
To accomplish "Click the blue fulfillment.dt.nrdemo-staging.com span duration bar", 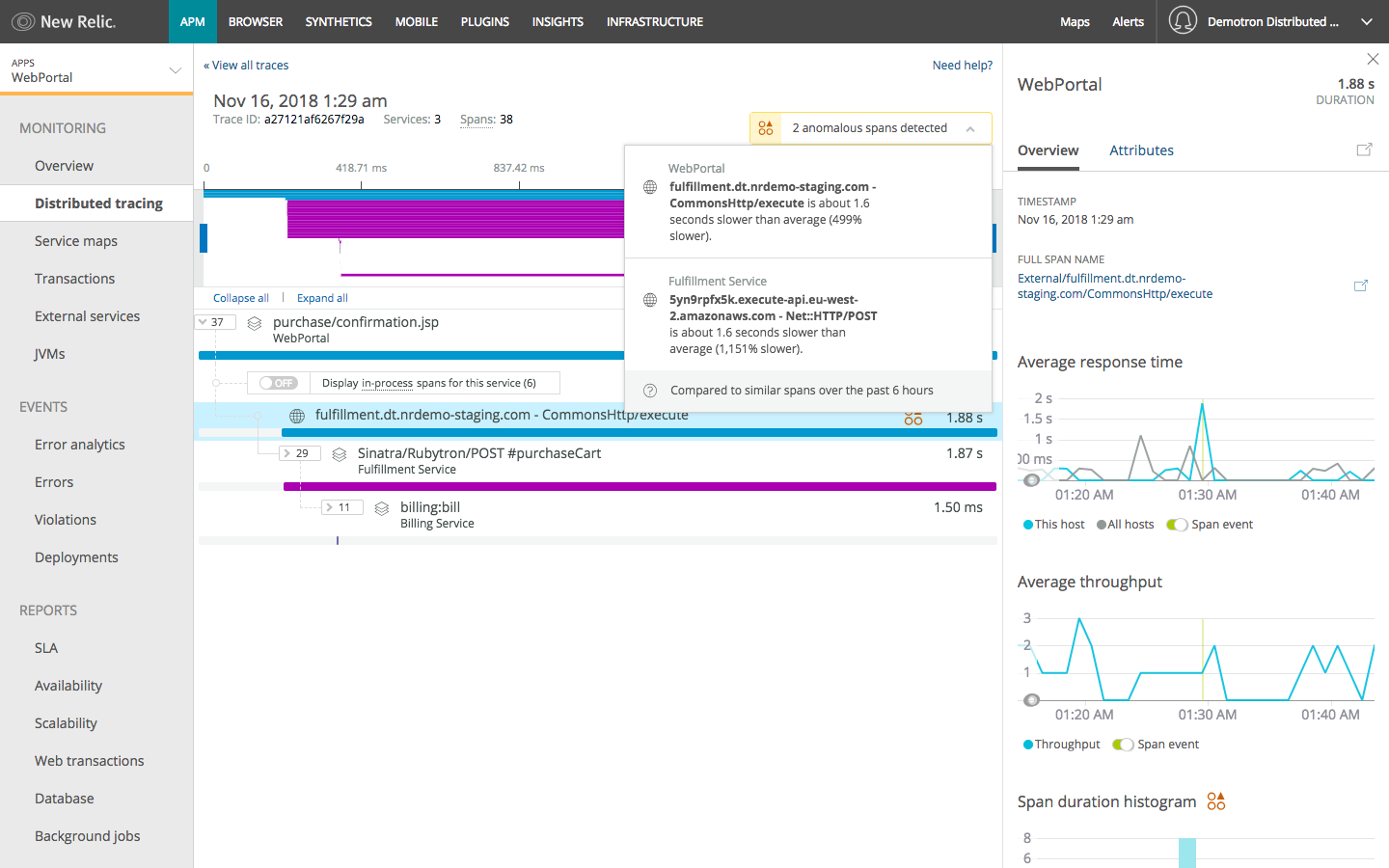I will 639,433.
